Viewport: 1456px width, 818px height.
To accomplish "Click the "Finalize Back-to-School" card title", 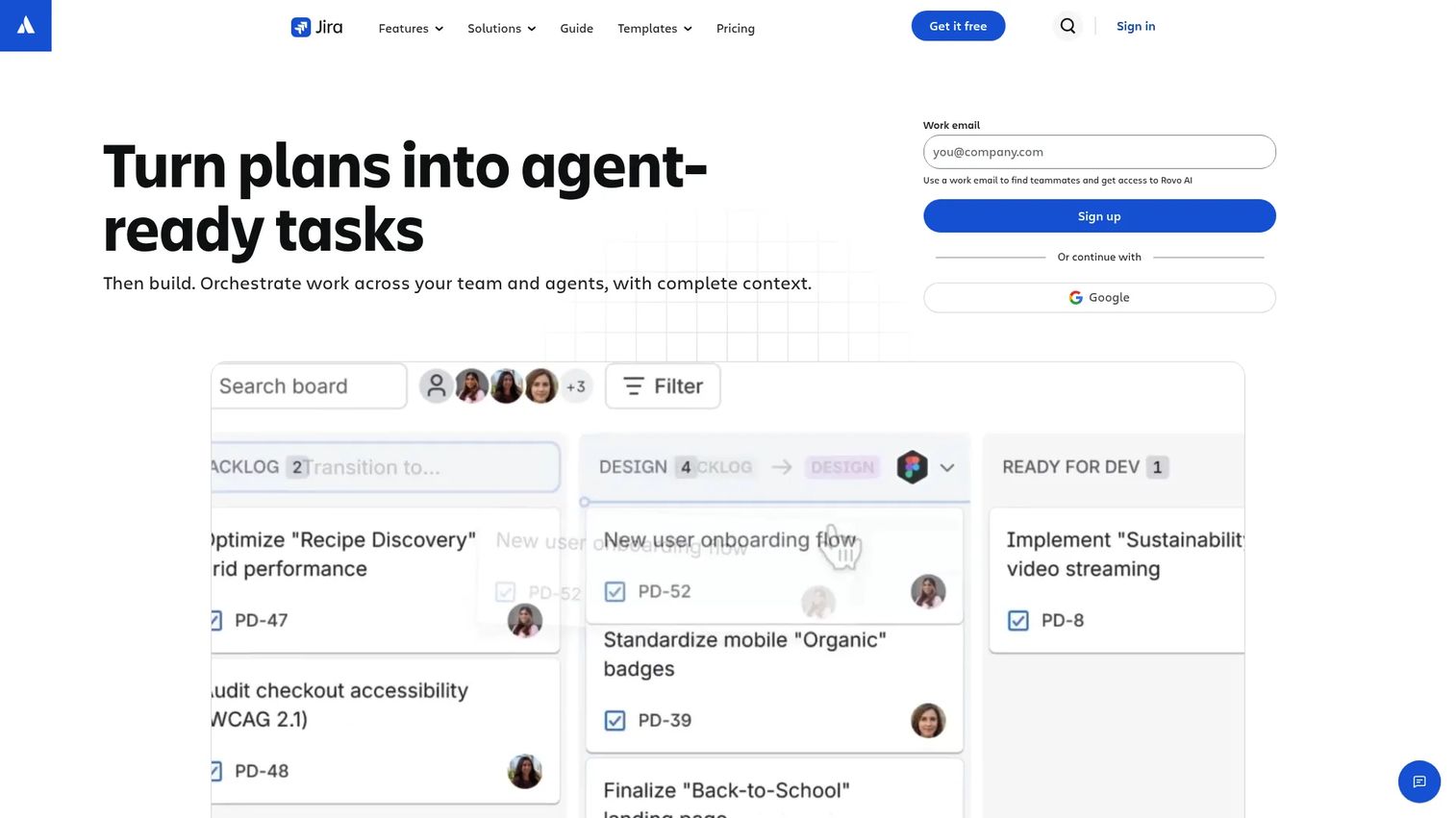I will point(726,802).
